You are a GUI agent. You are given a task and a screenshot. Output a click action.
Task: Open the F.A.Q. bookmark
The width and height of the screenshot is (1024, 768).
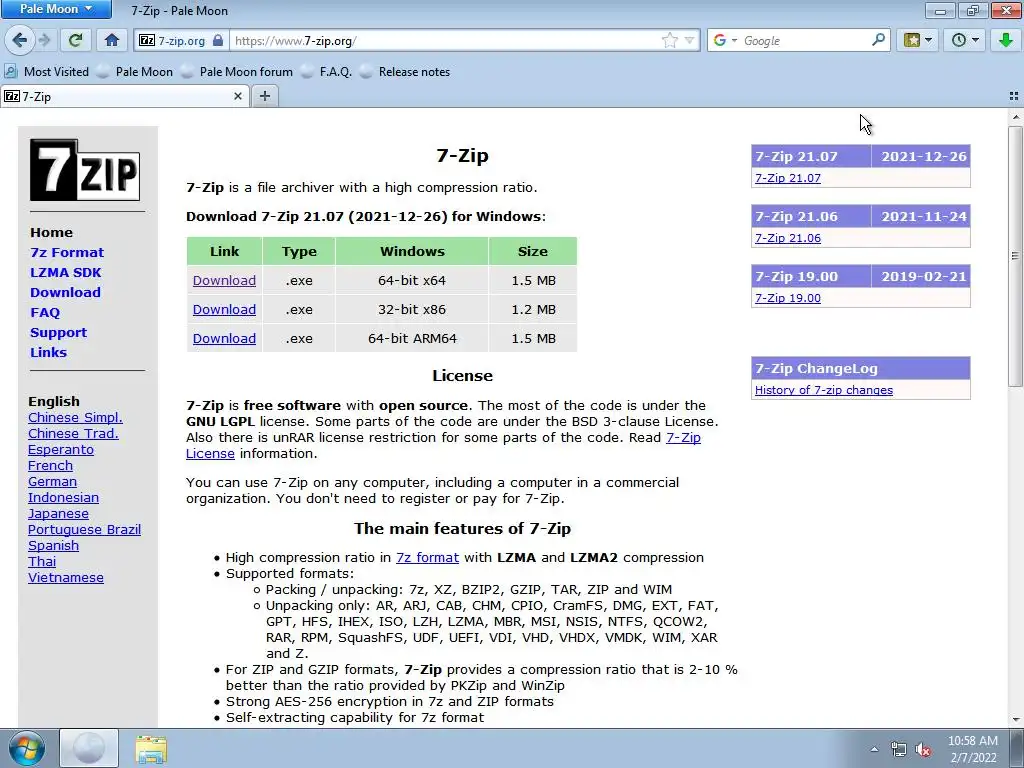coord(327,72)
